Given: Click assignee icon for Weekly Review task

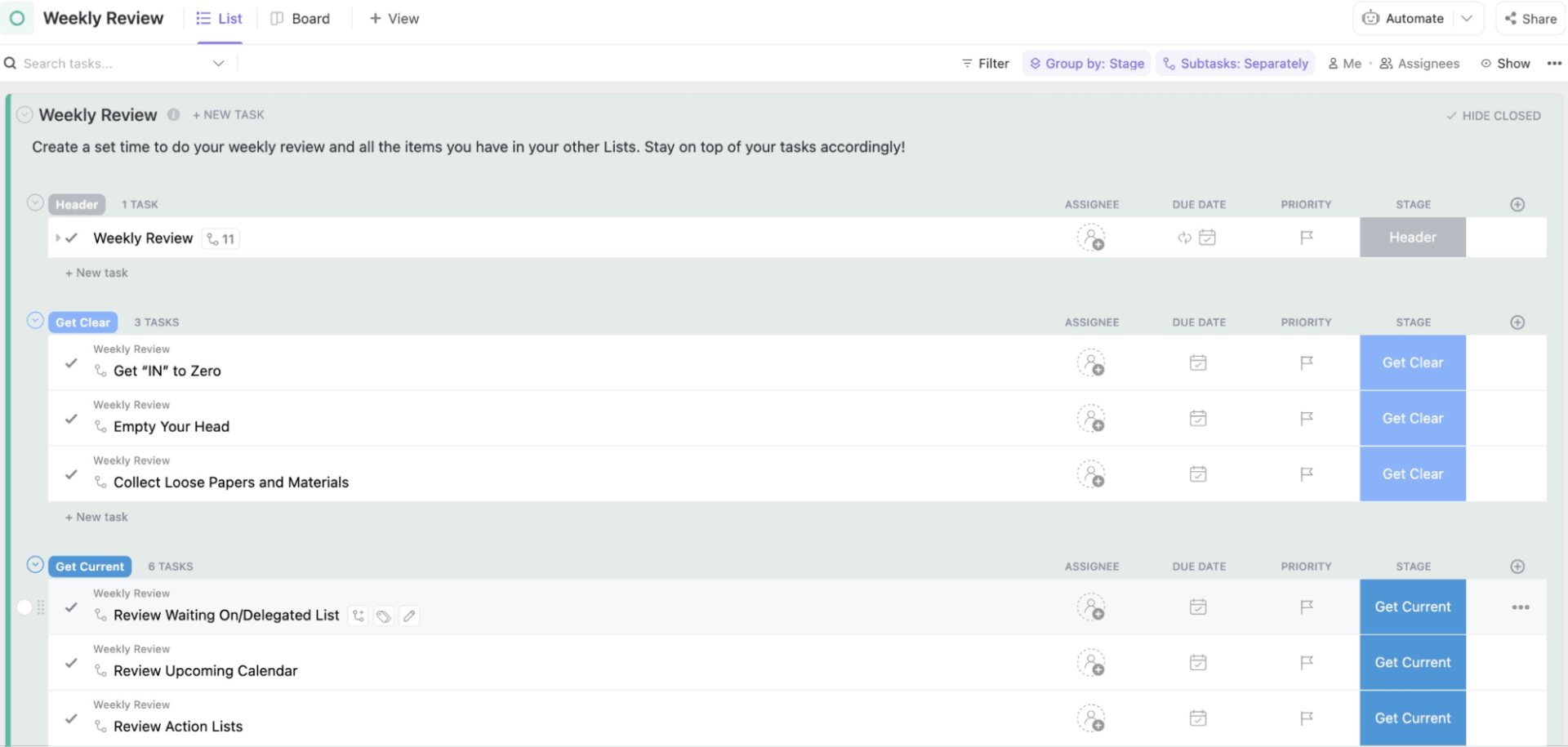Looking at the screenshot, I should (x=1091, y=238).
